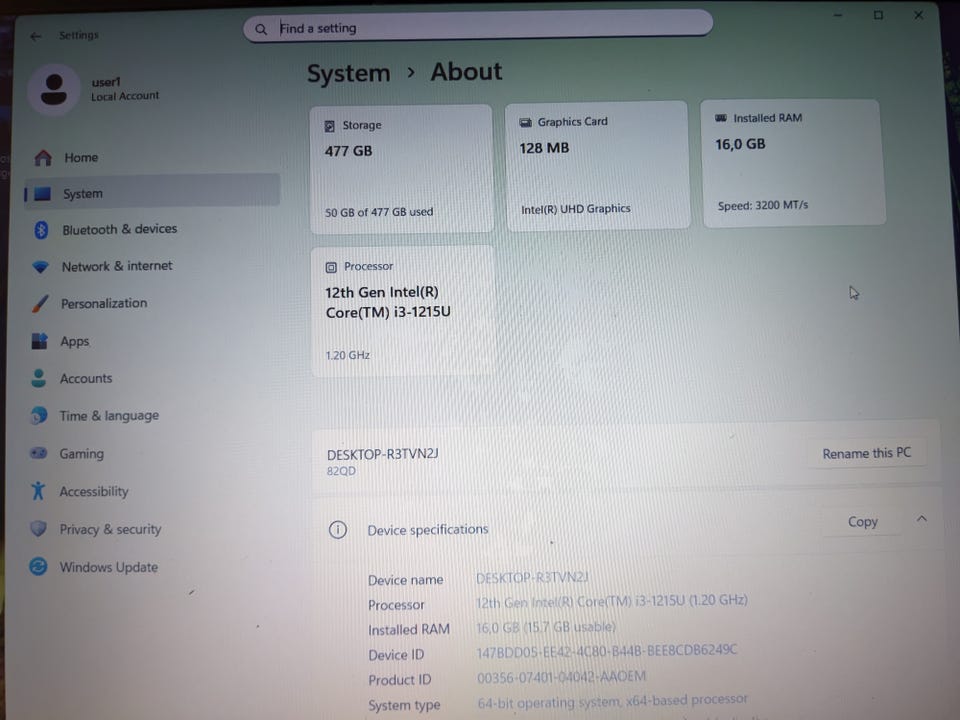Click the Processor chip icon

coord(331,267)
